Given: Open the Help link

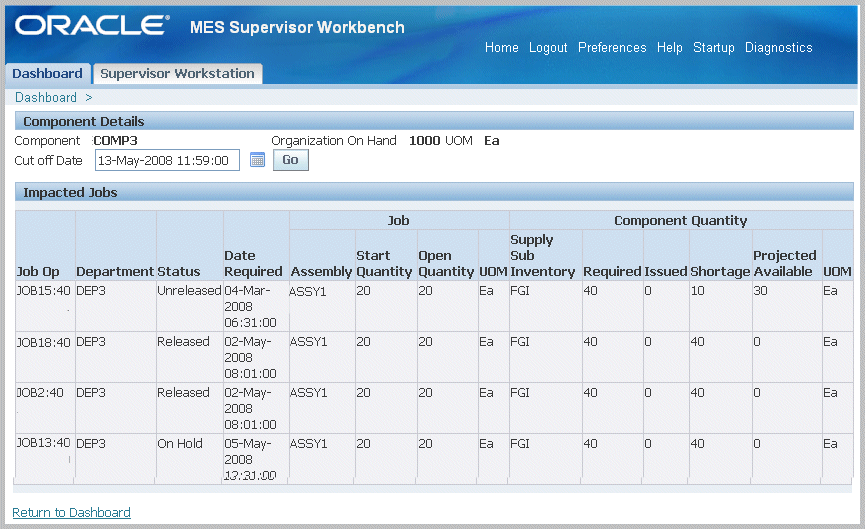Looking at the screenshot, I should tap(669, 47).
